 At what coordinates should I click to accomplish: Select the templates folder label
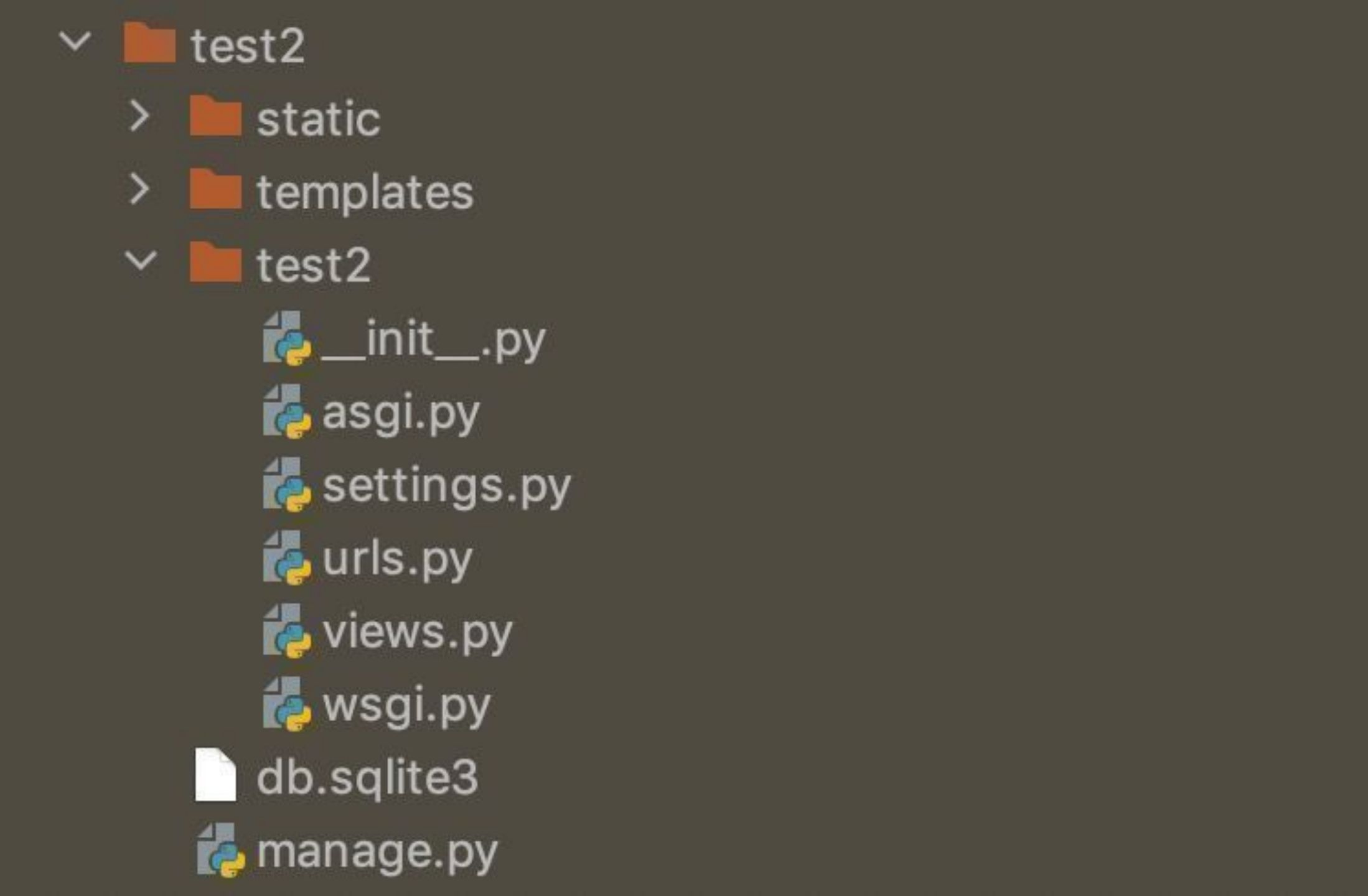click(x=365, y=192)
